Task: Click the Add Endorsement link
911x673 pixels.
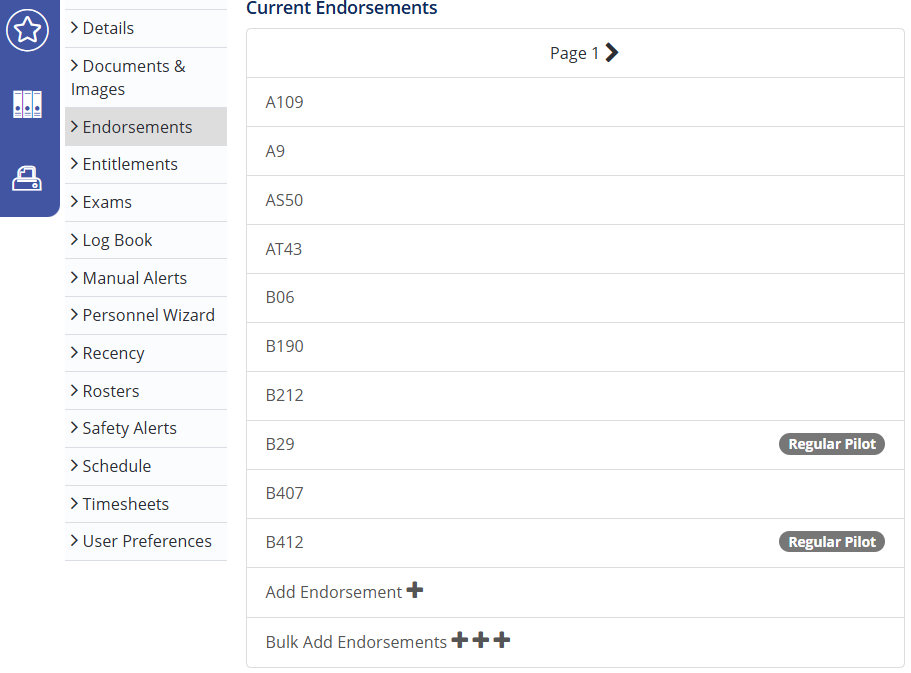Action: tap(333, 592)
